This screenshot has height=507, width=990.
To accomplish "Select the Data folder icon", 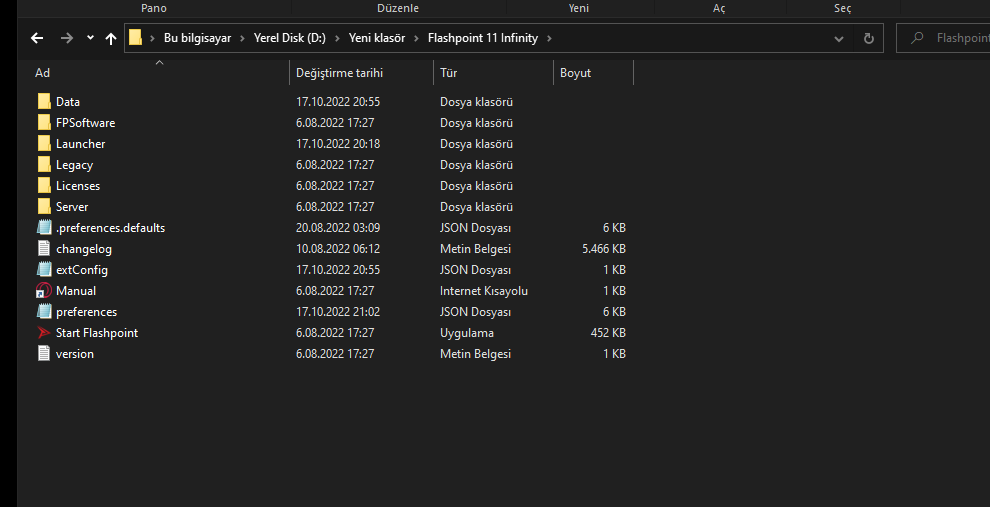I will point(44,102).
